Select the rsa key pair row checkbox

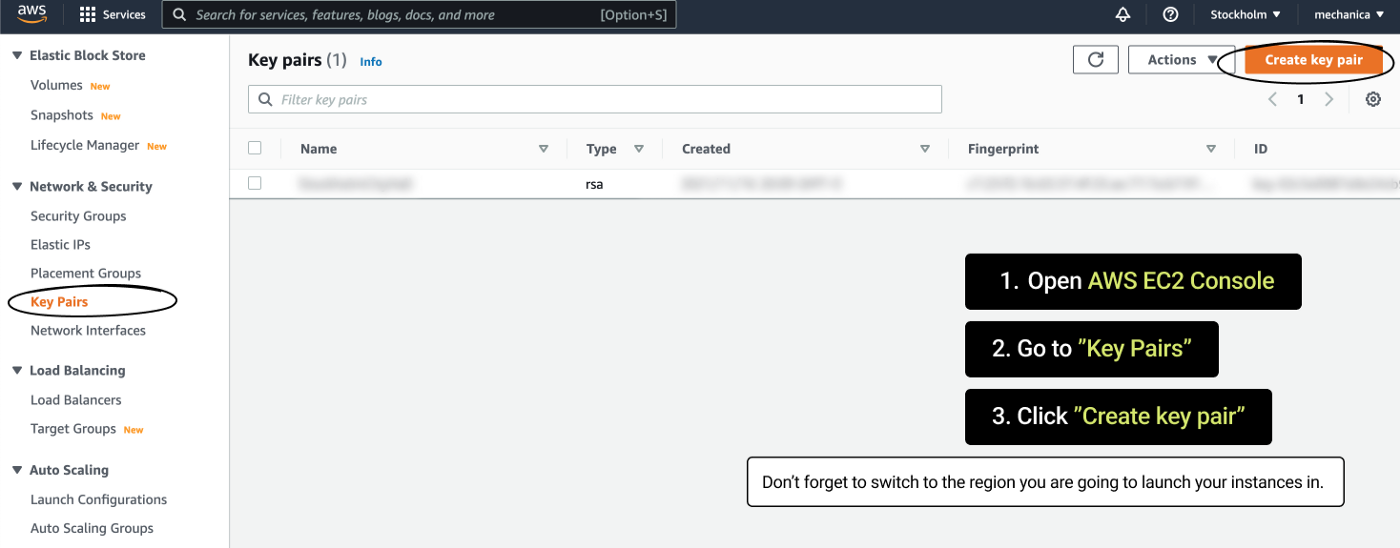point(255,183)
